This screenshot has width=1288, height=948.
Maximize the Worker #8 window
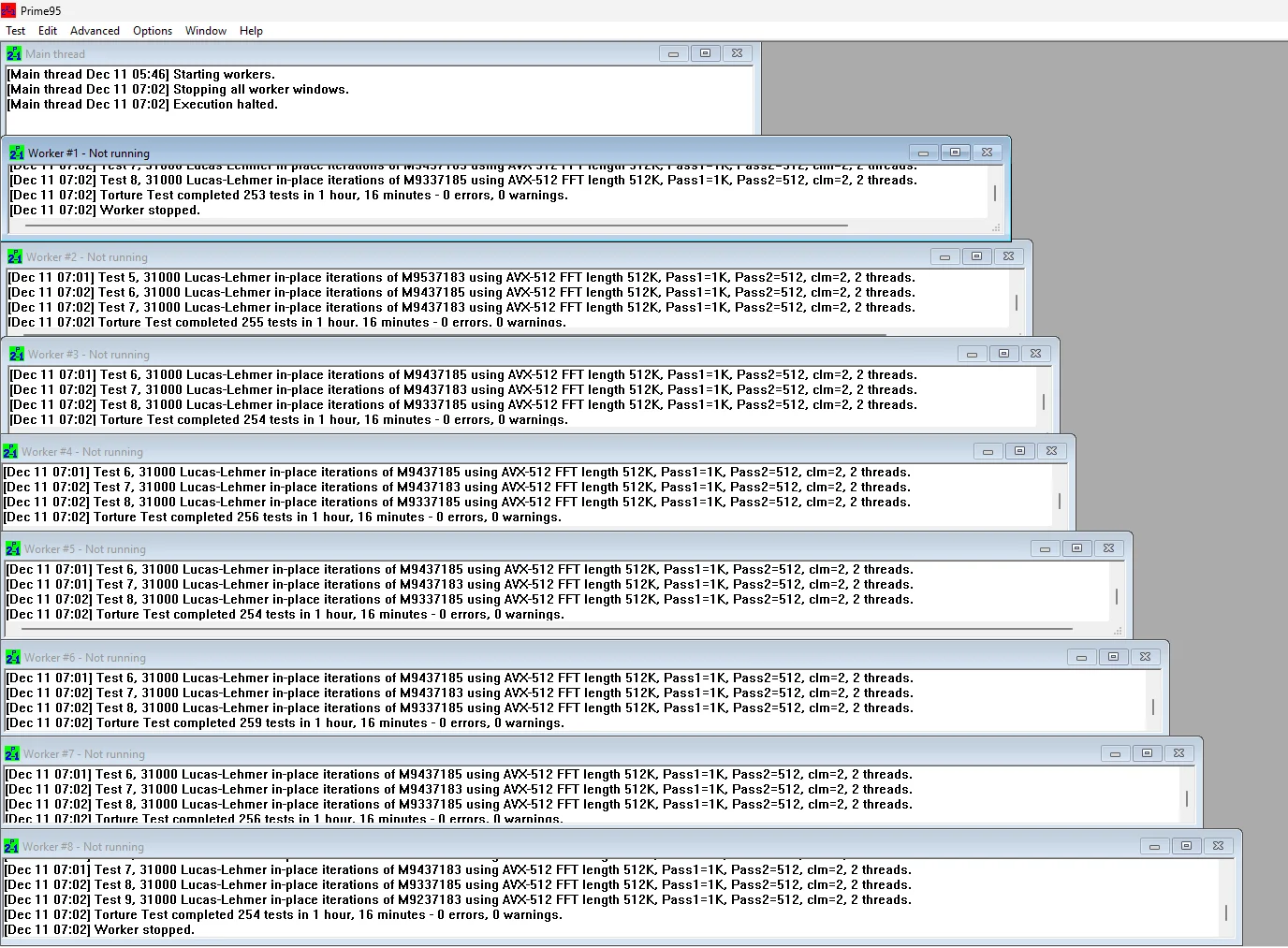pos(1186,846)
